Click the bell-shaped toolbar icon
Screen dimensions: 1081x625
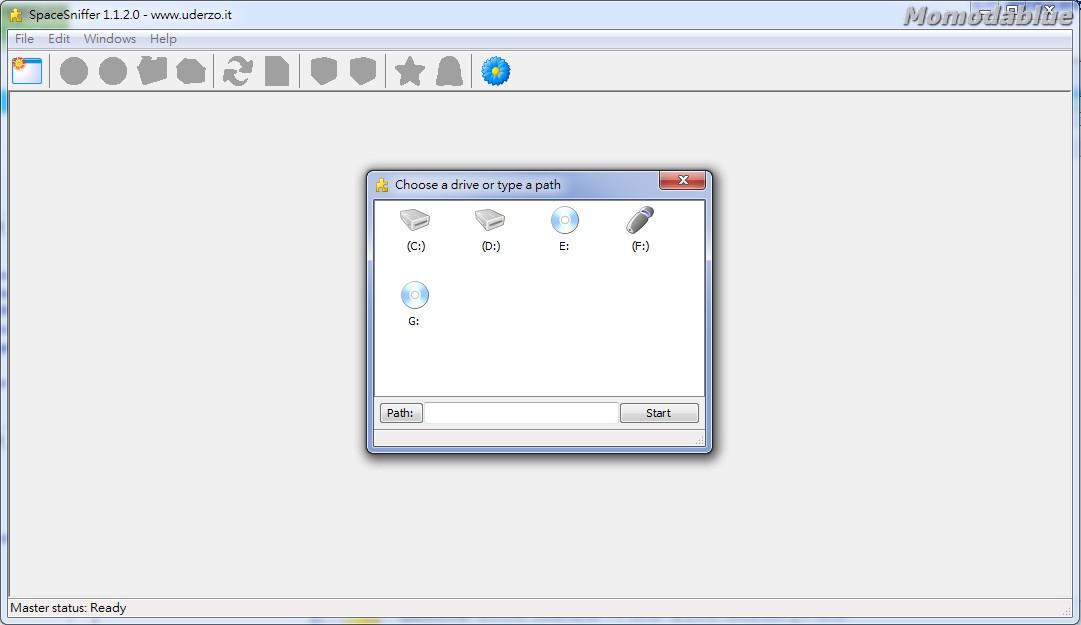(x=449, y=71)
